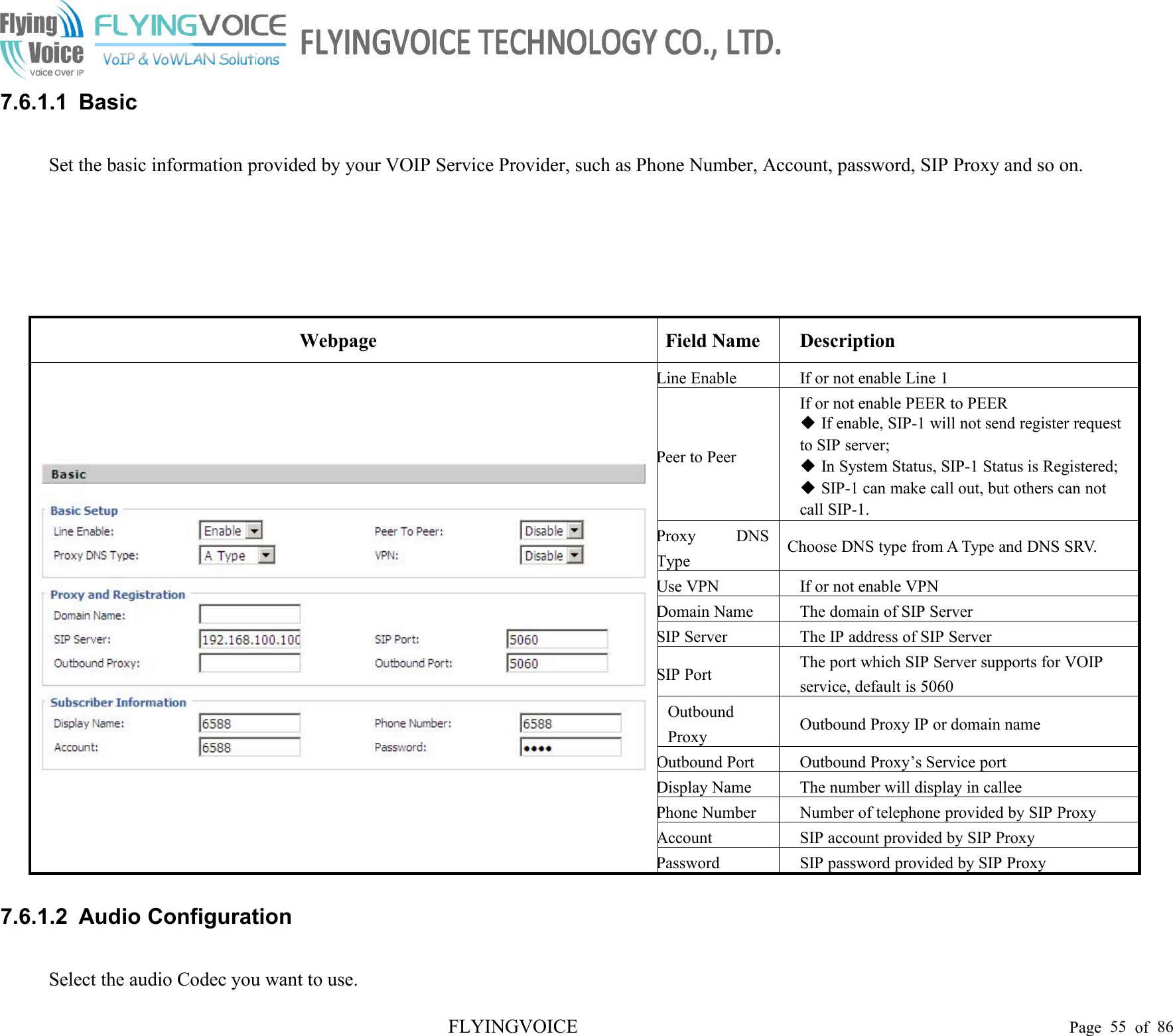Viewport: 1173px width, 1036px height.
Task: Click 'The number will display in callee'
Action: (911, 787)
